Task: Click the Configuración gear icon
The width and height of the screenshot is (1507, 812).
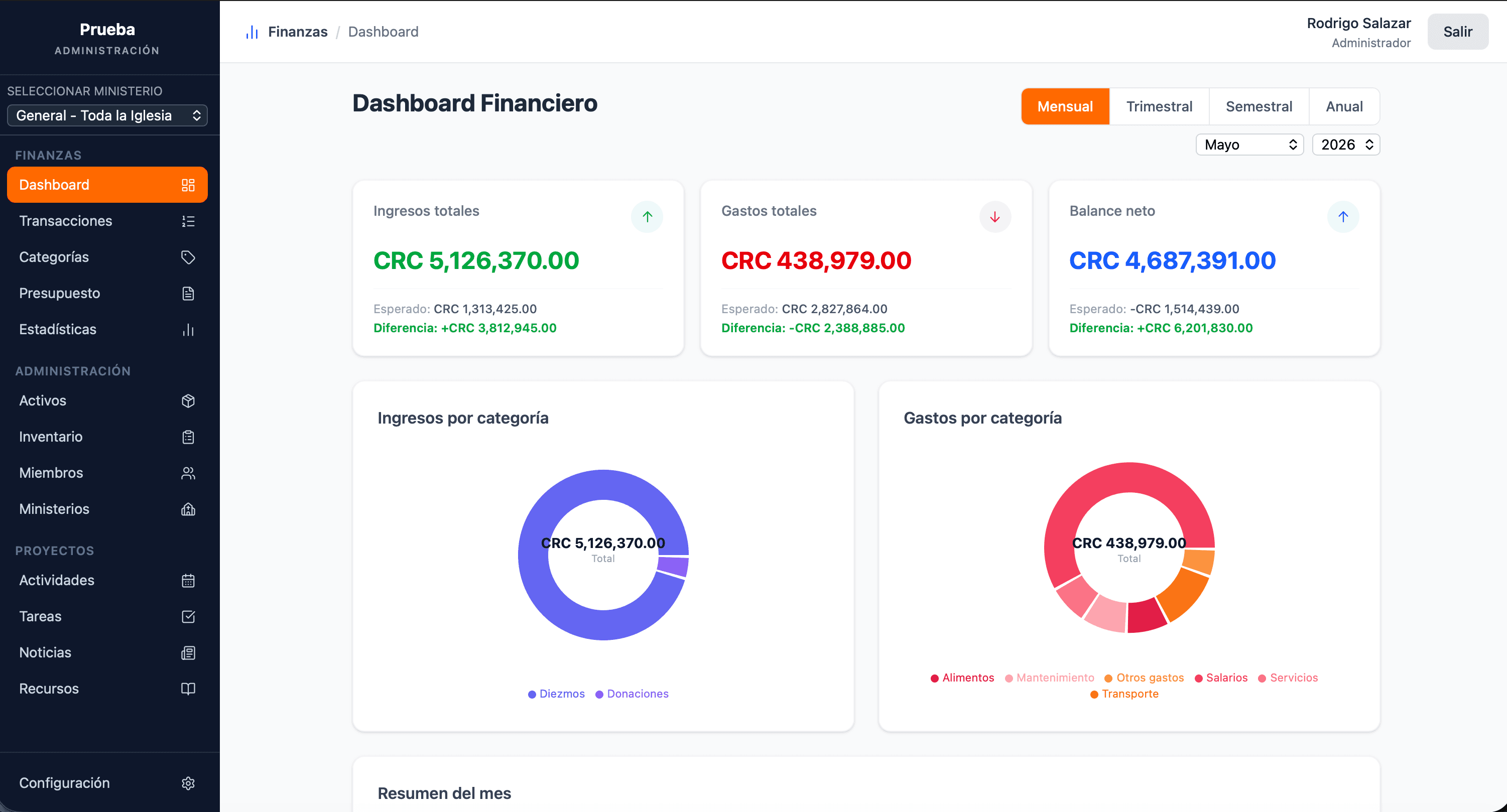Action: 188,783
